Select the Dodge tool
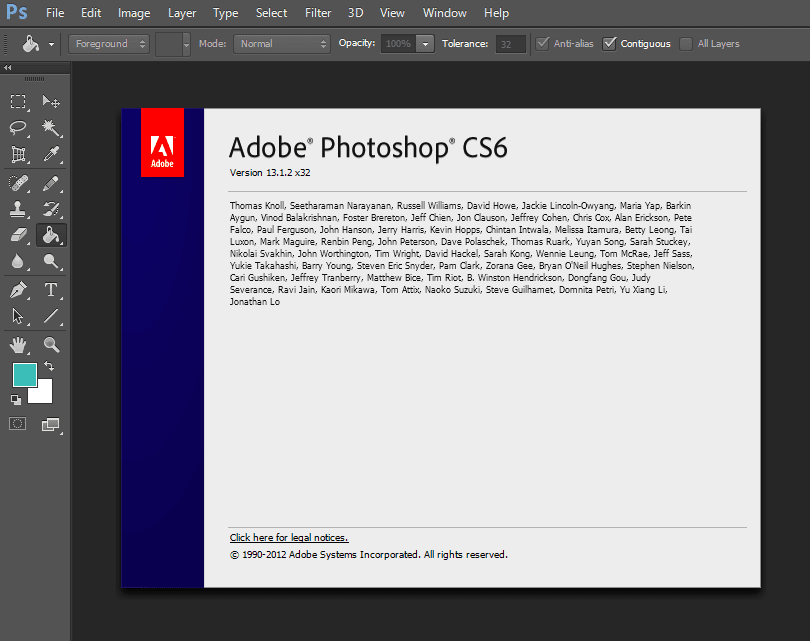The width and height of the screenshot is (810, 641). click(x=51, y=261)
